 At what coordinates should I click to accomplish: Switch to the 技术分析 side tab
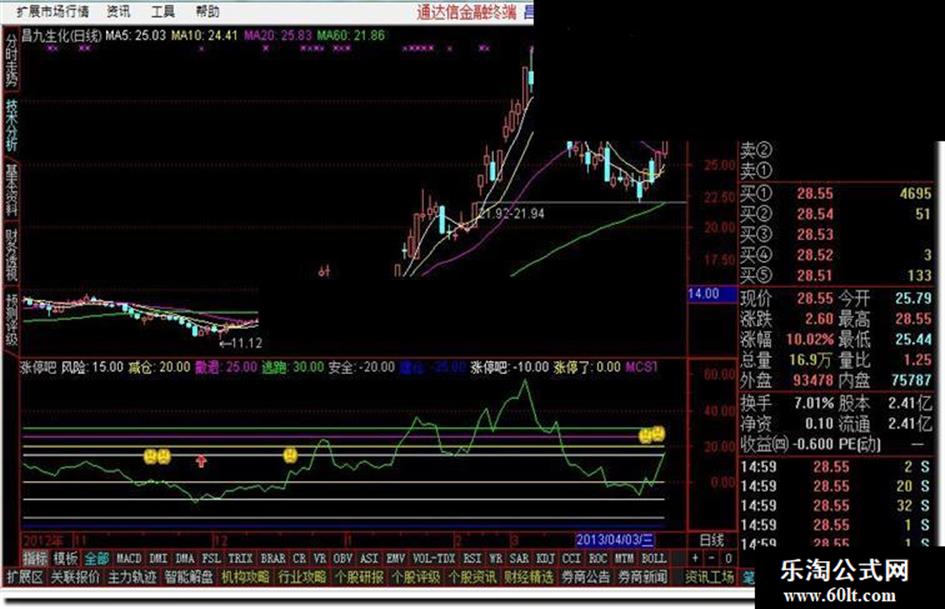tap(11, 124)
